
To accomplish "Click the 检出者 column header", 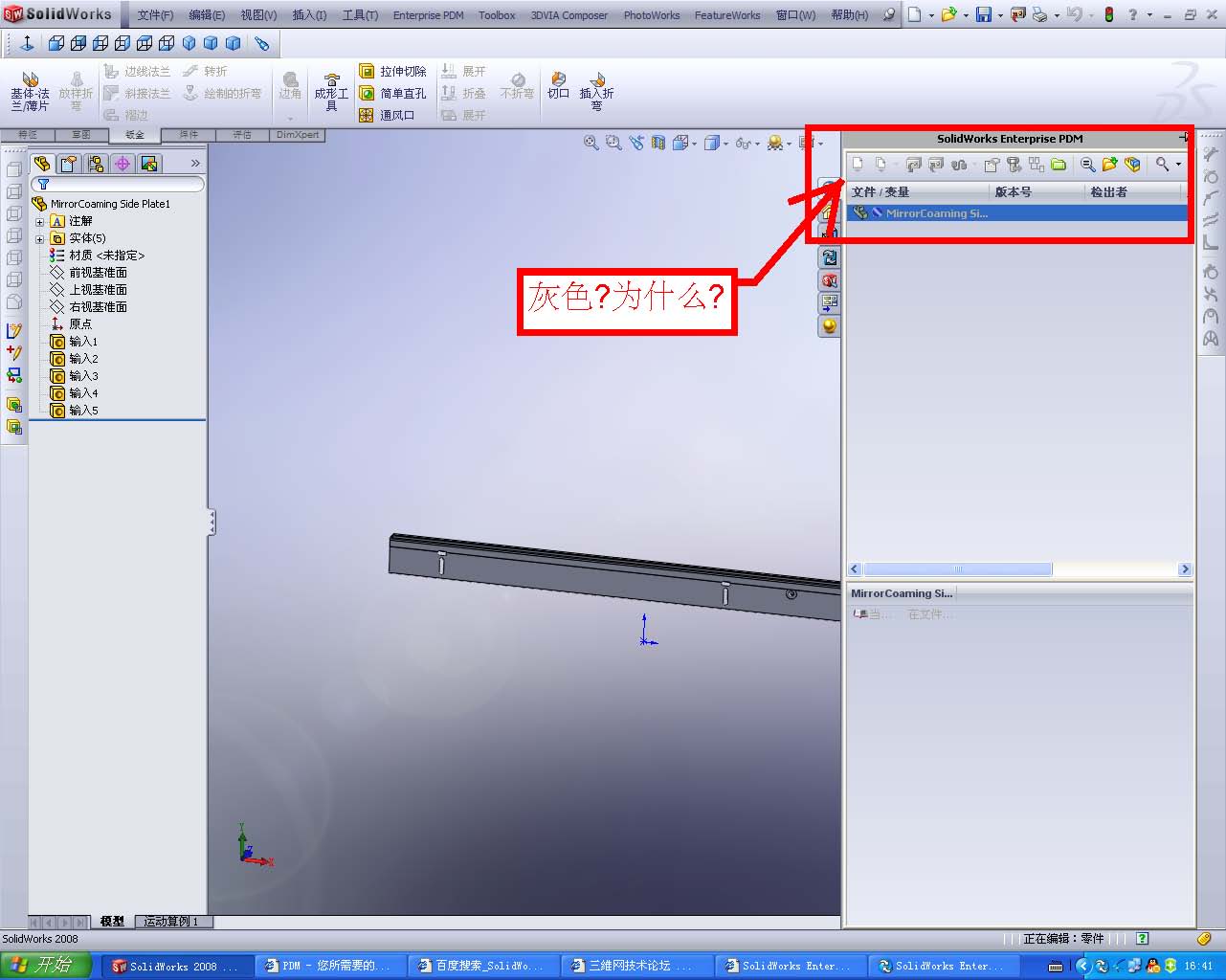I will tap(1133, 192).
